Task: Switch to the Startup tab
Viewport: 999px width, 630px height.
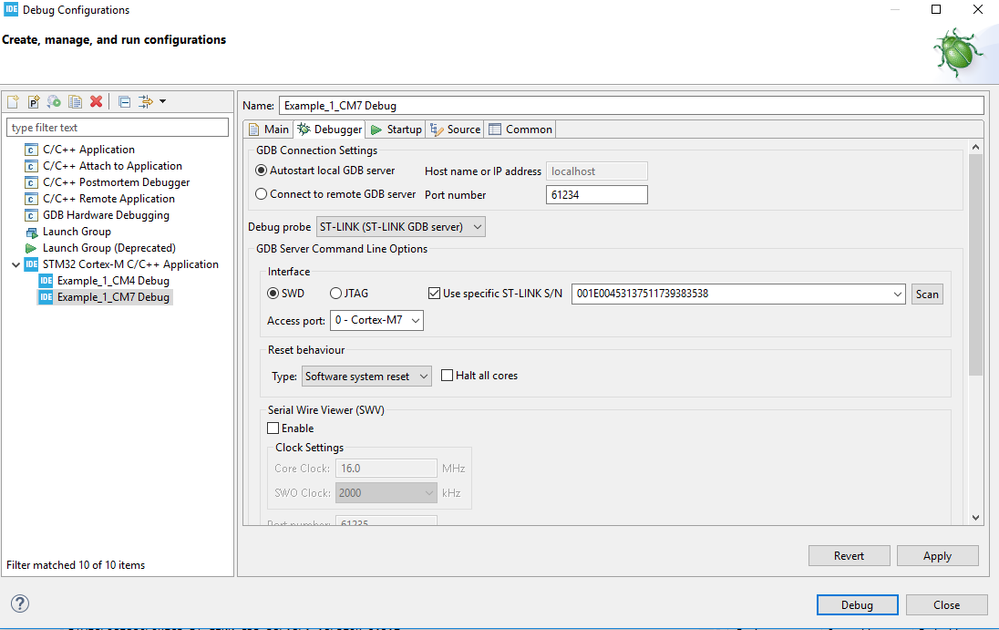Action: [396, 129]
